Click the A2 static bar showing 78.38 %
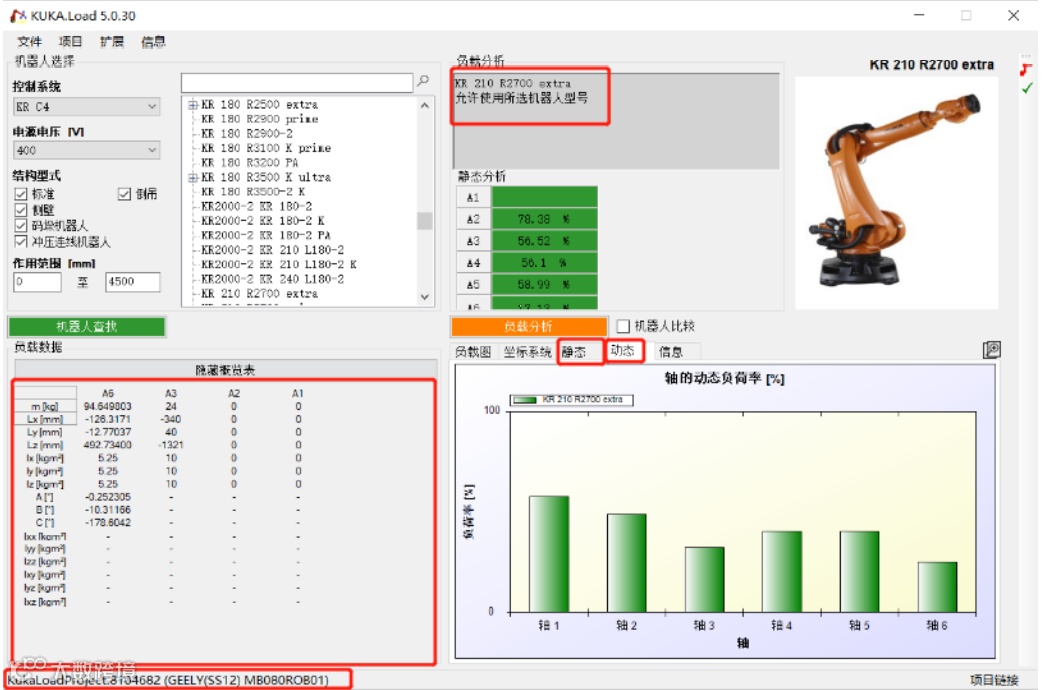Screen dimensions: 1044x690 (x=544, y=219)
